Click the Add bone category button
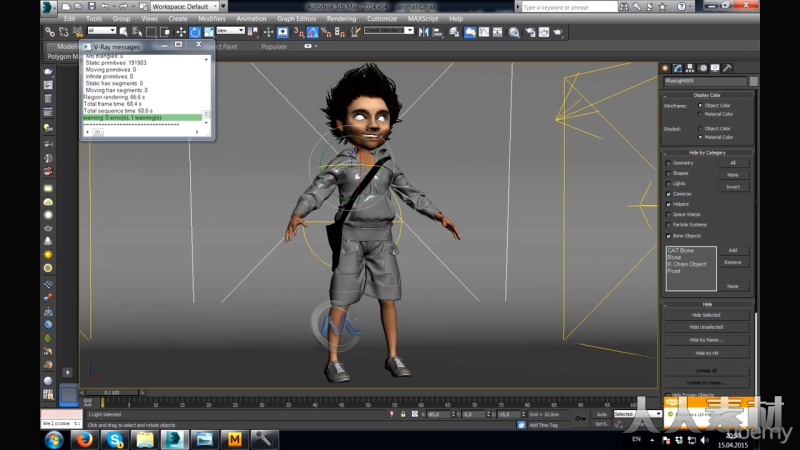 point(733,251)
